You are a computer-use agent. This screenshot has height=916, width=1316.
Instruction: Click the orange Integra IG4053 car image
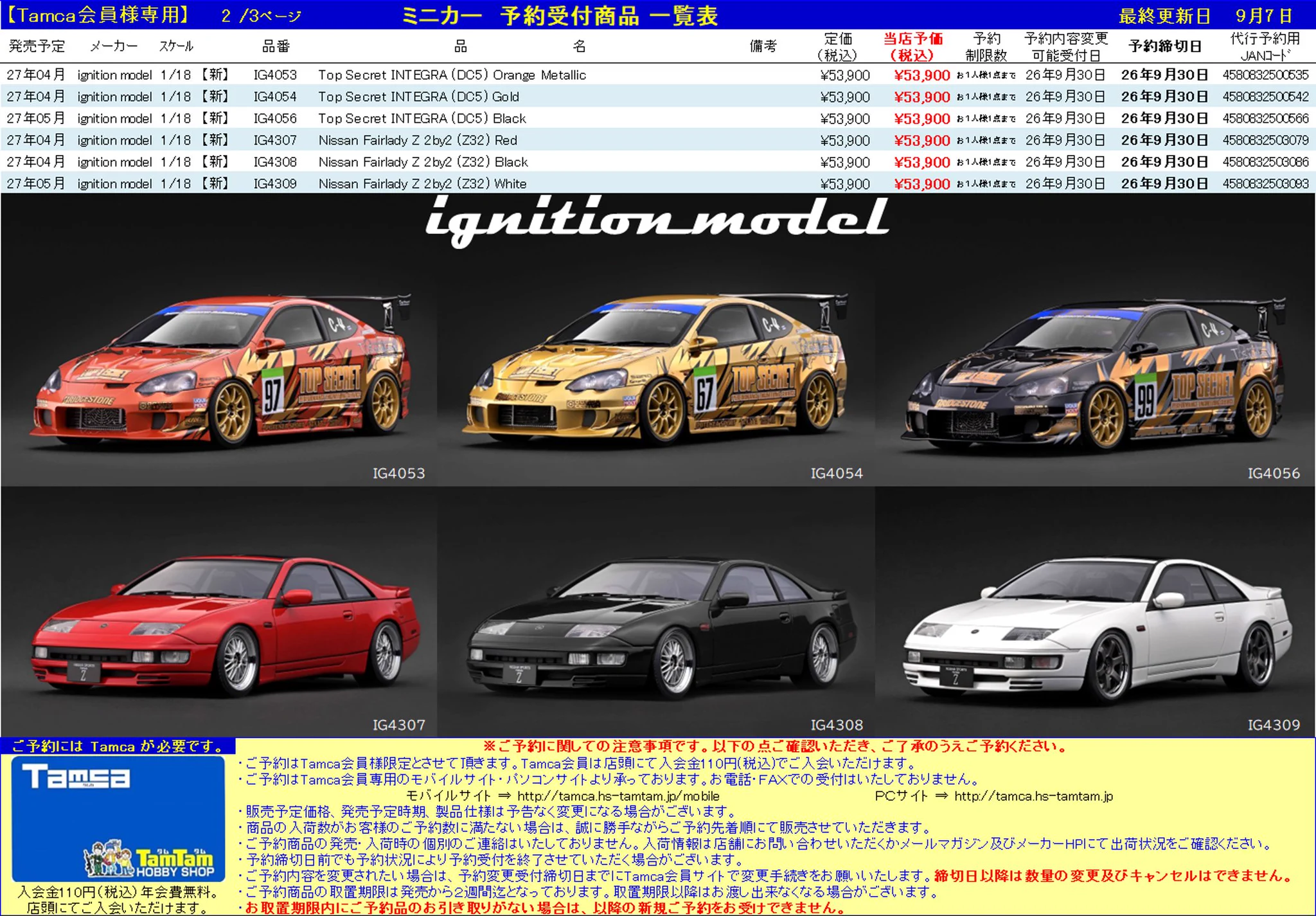[x=220, y=372]
